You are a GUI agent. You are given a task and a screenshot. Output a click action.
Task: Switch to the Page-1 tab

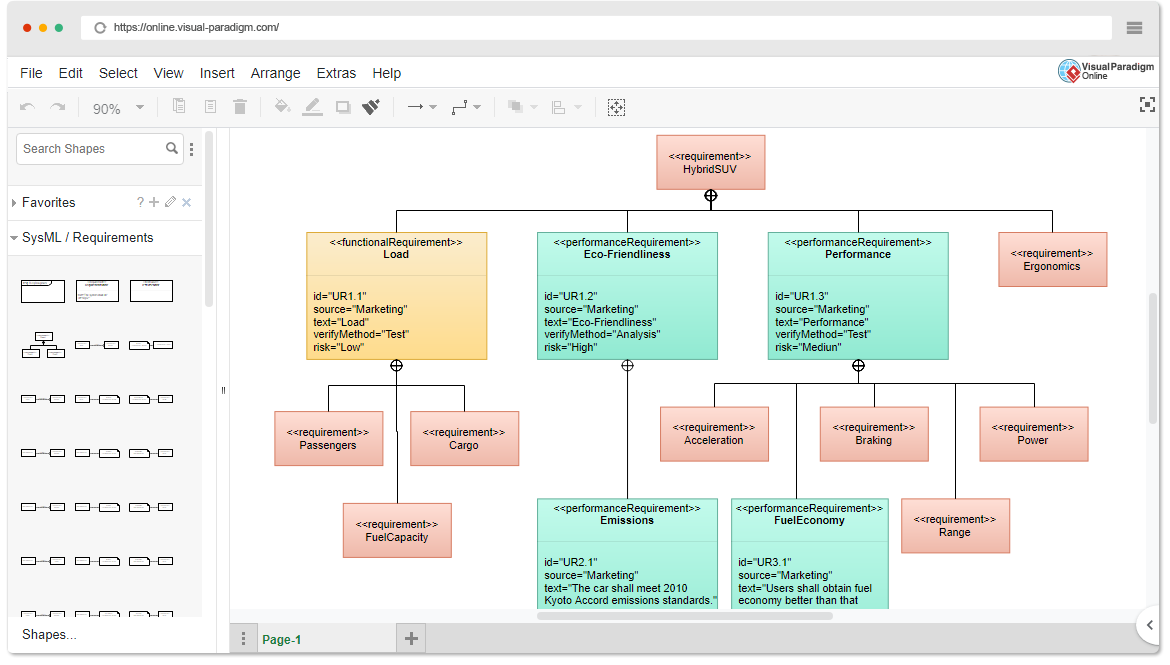283,636
